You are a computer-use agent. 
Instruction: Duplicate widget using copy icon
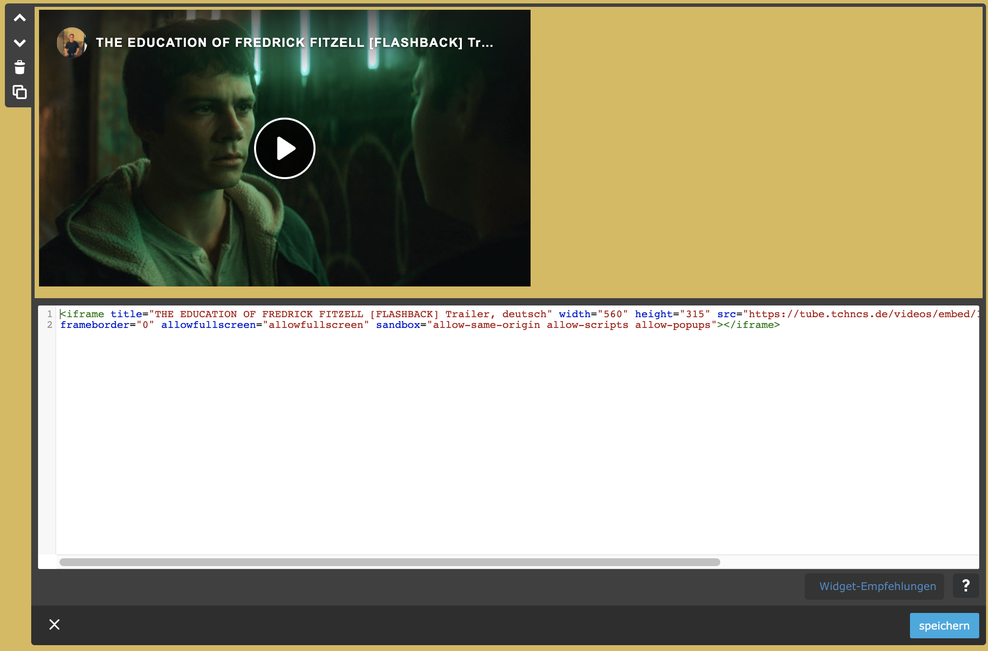point(20,92)
